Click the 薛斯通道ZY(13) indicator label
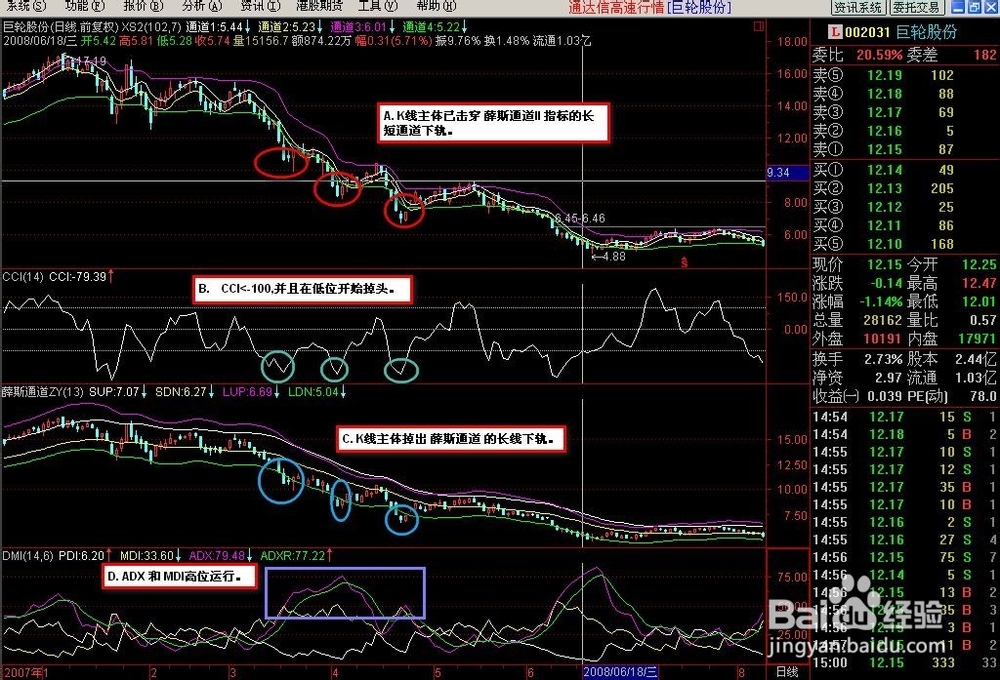The height and width of the screenshot is (680, 1000). tap(43, 392)
